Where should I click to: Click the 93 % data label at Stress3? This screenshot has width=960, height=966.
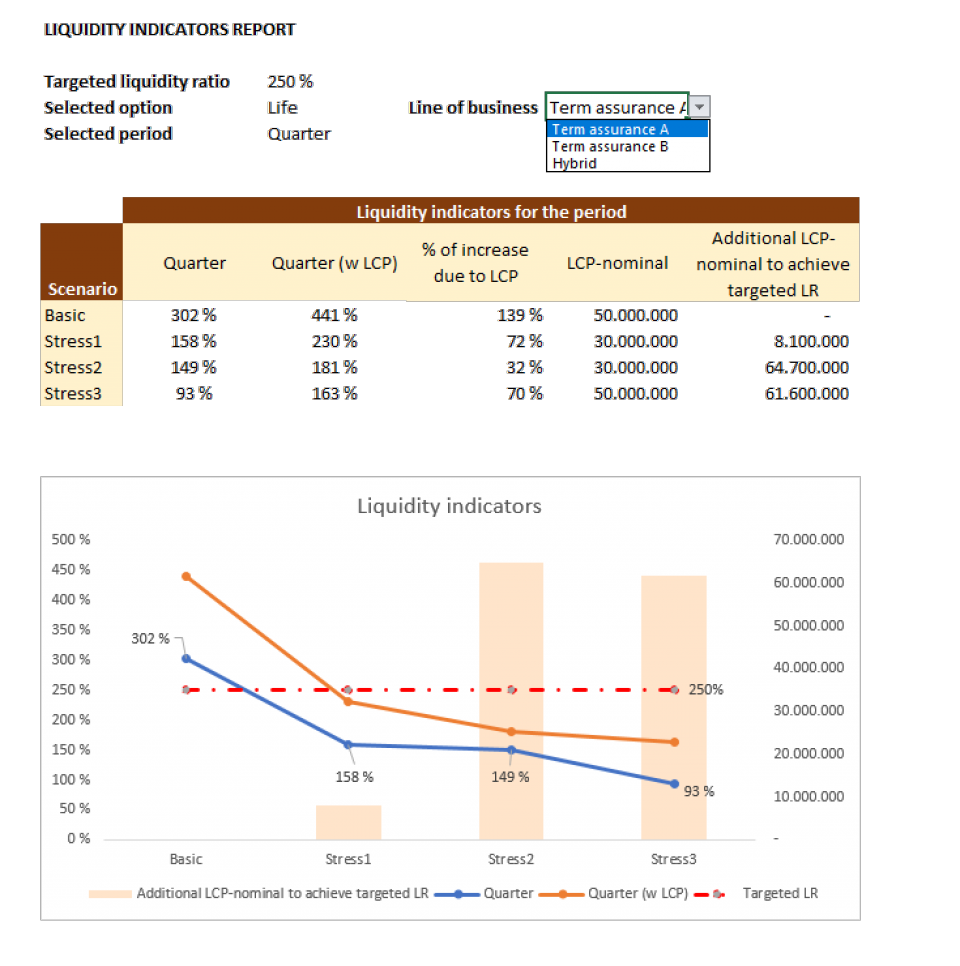pyautogui.click(x=699, y=791)
